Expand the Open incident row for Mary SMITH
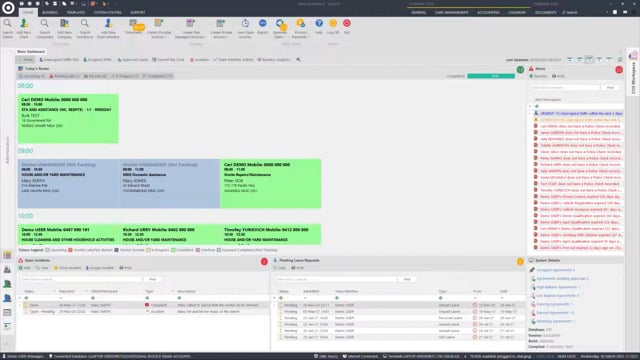The height and width of the screenshot is (360, 640). [x=20, y=305]
